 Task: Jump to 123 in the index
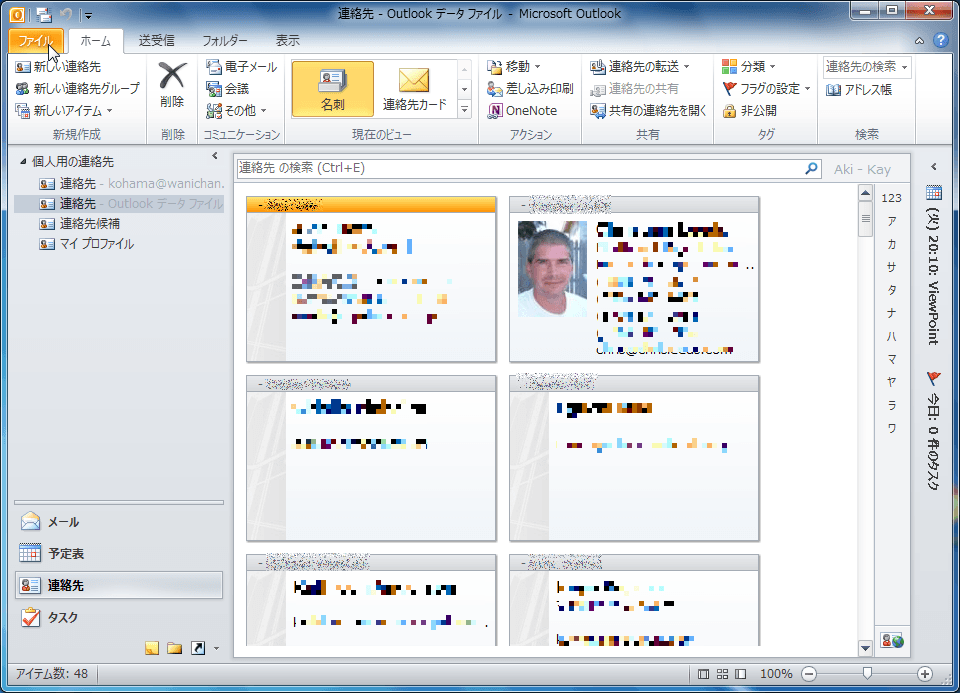coord(891,198)
